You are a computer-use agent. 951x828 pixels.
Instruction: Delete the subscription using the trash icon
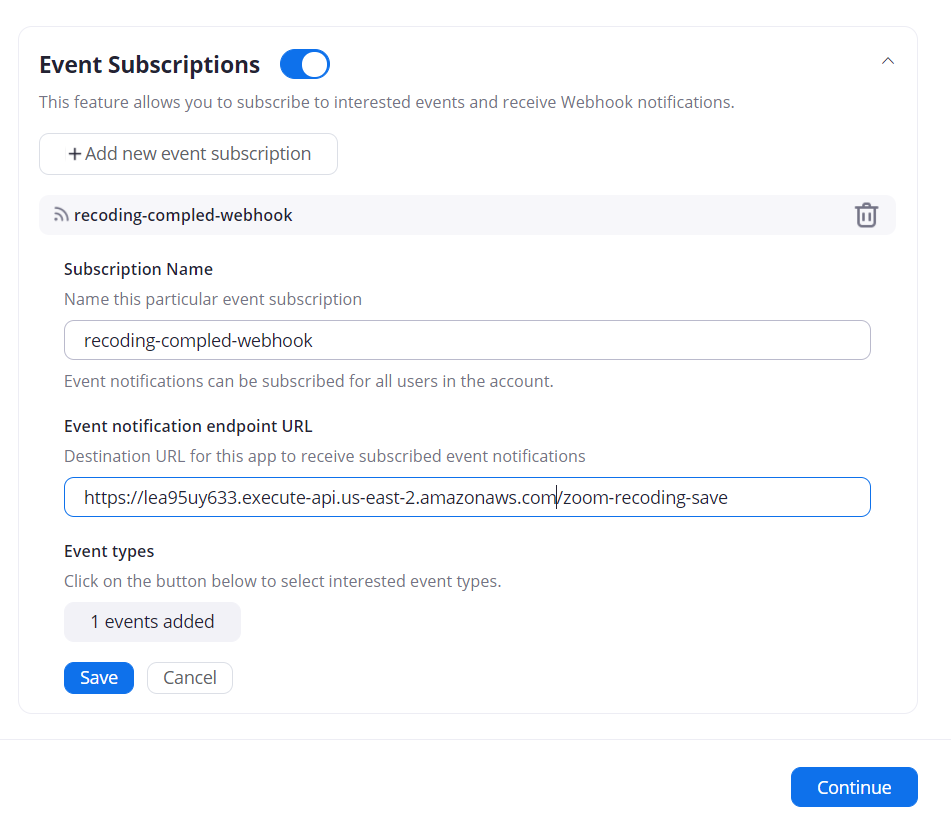[x=866, y=215]
